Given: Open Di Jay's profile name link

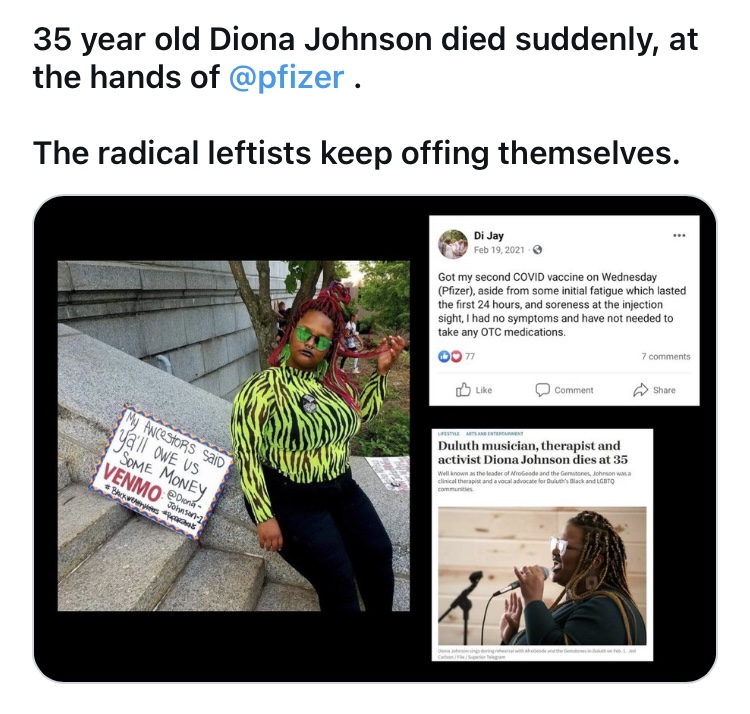Looking at the screenshot, I should pyautogui.click(x=488, y=235).
